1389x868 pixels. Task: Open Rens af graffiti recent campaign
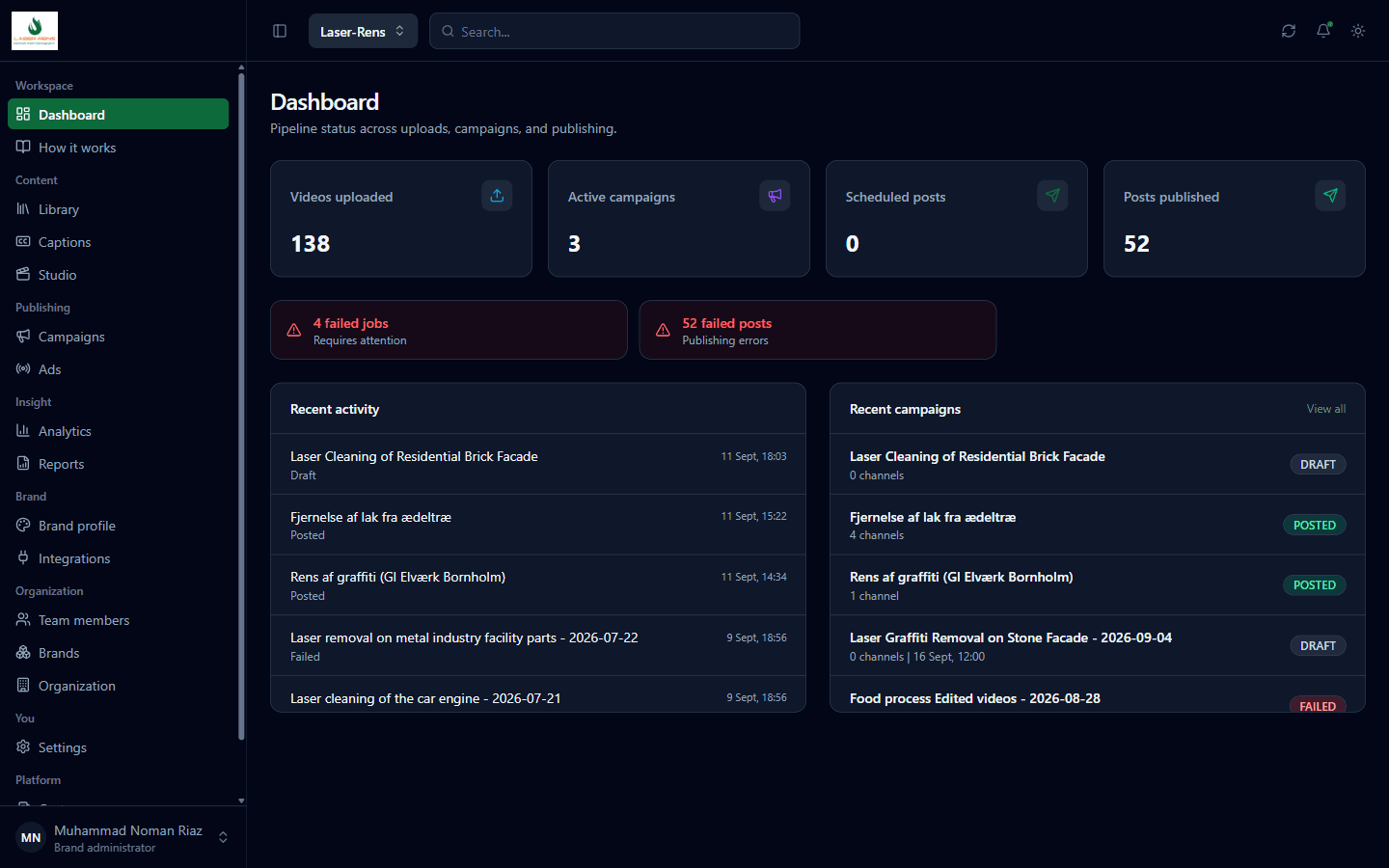pos(1098,585)
